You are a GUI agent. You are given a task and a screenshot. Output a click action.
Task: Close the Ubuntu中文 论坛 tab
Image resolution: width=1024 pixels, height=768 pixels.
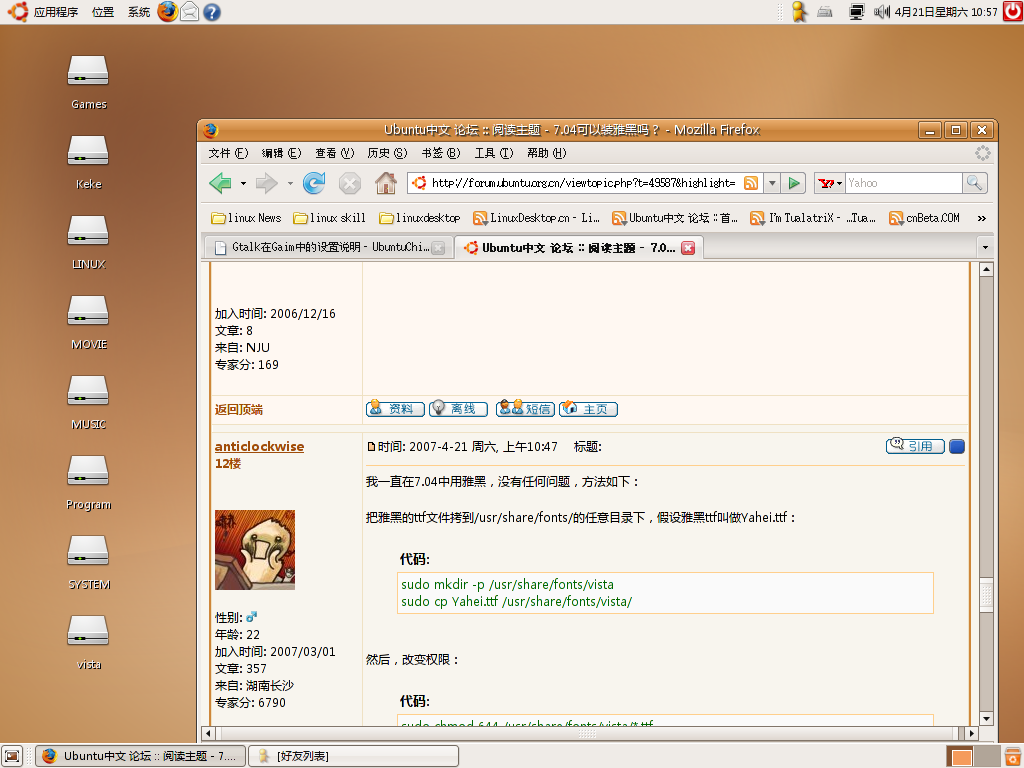pos(688,248)
